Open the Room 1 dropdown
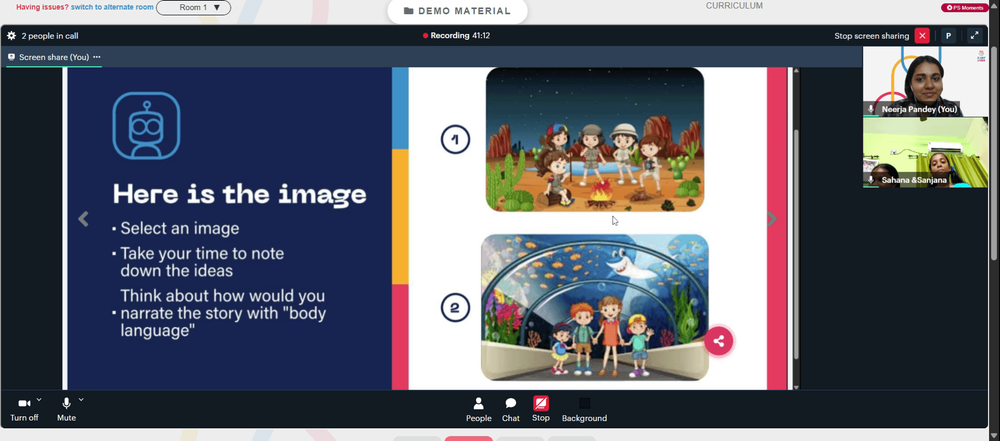The width and height of the screenshot is (1000, 441). tap(193, 8)
